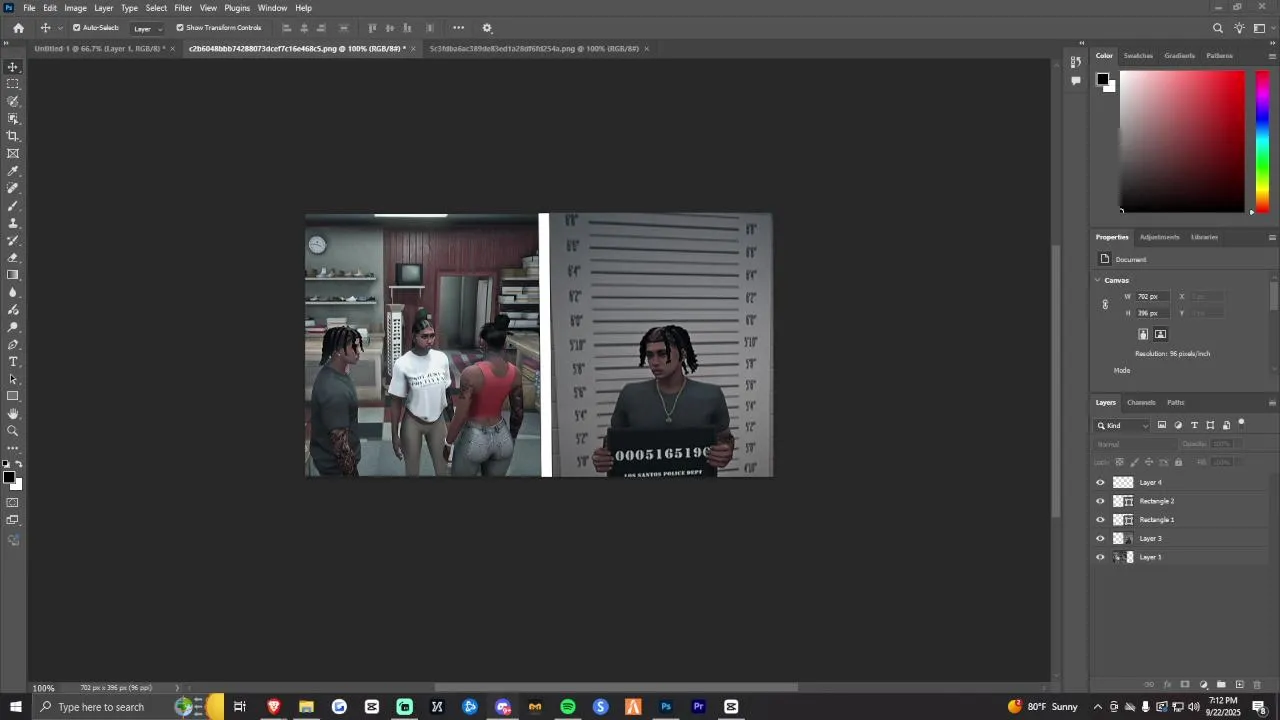
Task: Select the Move tool in the toolbox
Action: (13, 67)
